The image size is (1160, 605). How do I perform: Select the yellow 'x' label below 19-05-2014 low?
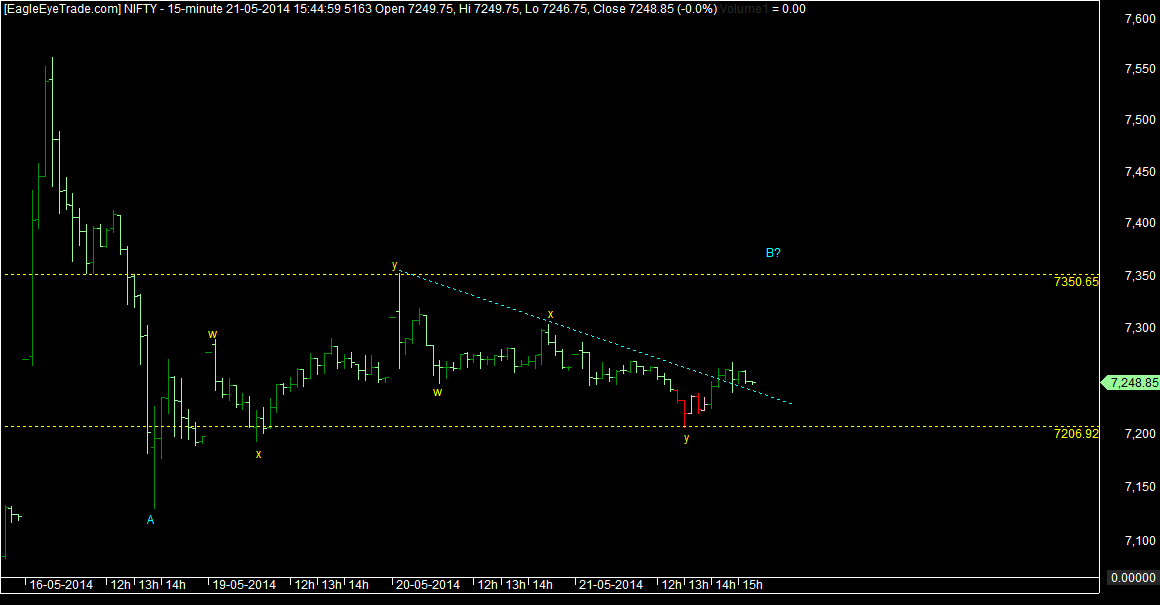(258, 454)
